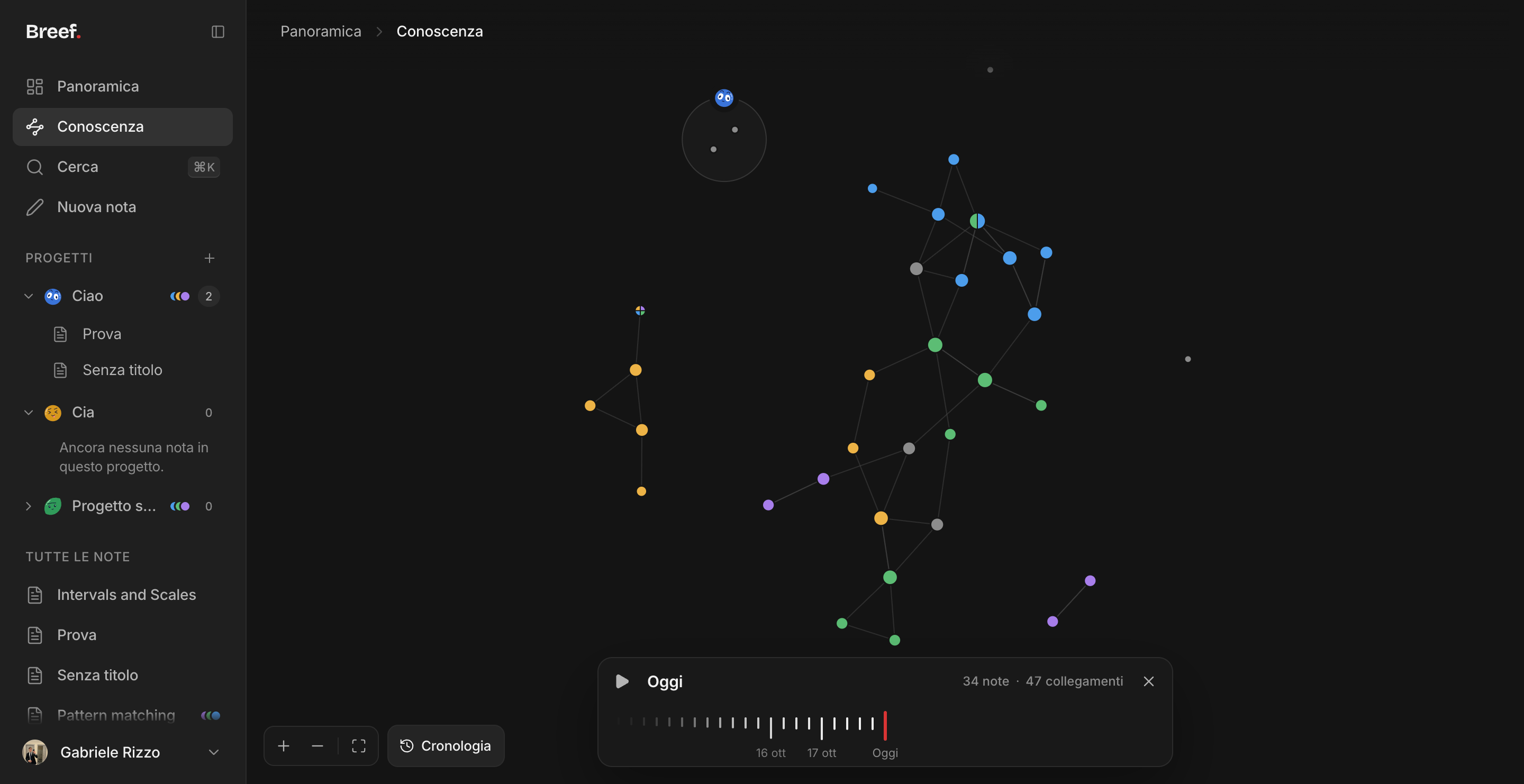Jump to 17 ott timeline tick
1524x784 pixels.
[822, 727]
